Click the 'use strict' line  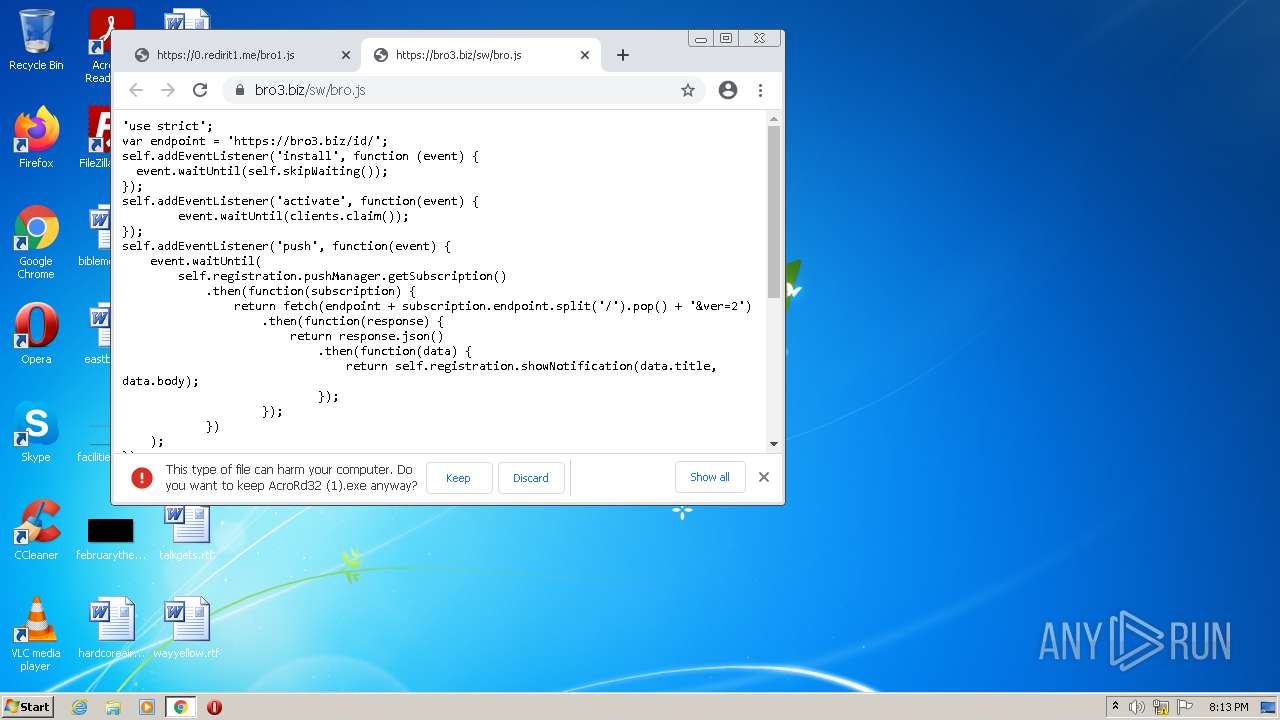[168, 126]
